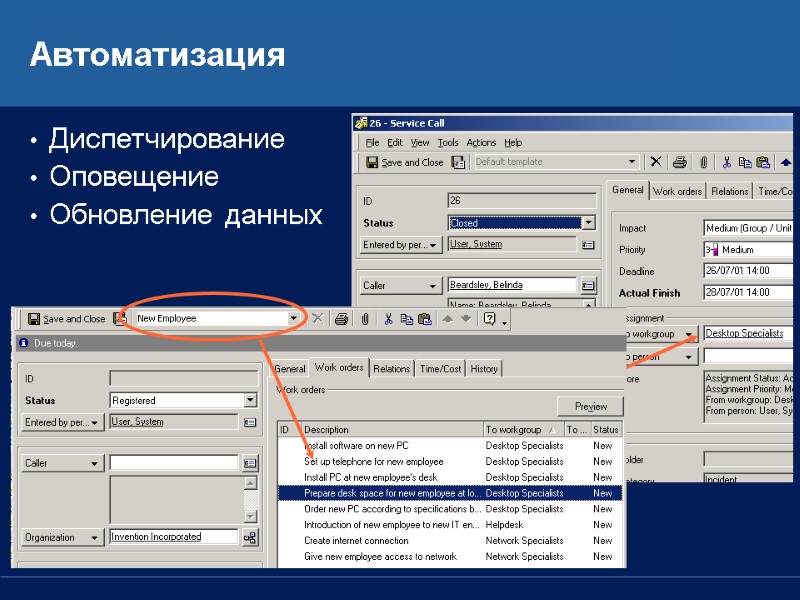Open the Tools menu
Screen dimensions: 800x600
click(447, 142)
